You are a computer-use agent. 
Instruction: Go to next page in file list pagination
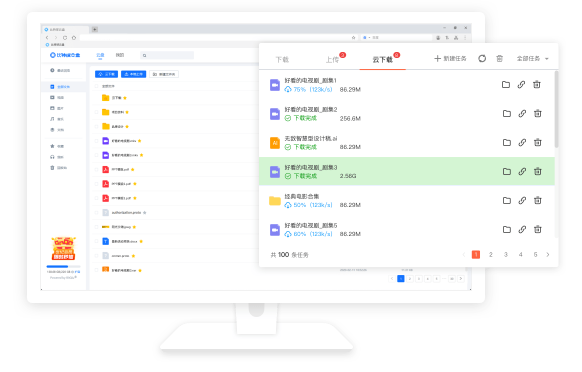tap(461, 278)
